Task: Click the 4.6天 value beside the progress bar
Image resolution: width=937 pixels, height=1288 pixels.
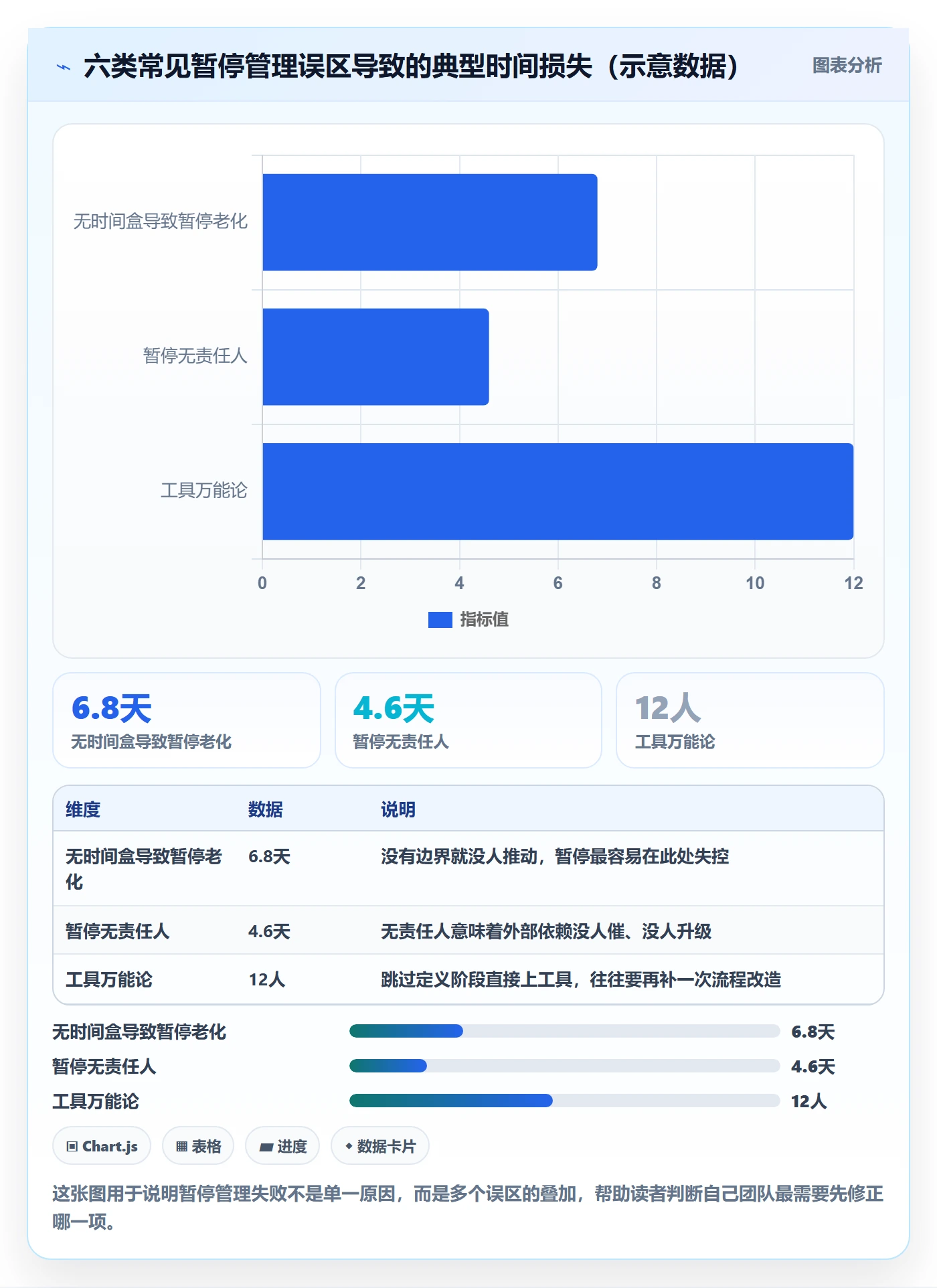Action: (813, 1066)
